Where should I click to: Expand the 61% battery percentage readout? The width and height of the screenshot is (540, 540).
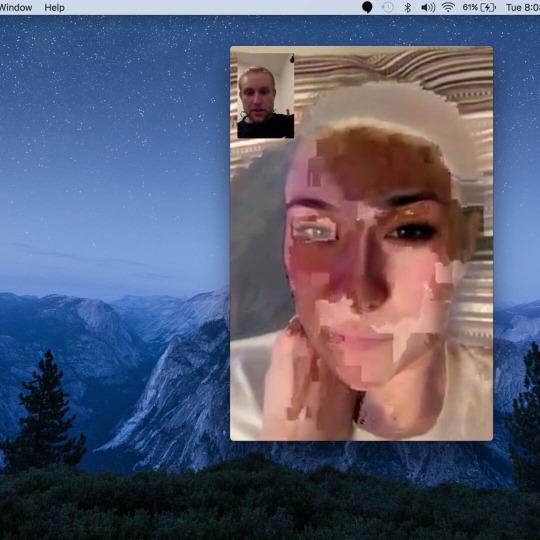click(x=470, y=7)
